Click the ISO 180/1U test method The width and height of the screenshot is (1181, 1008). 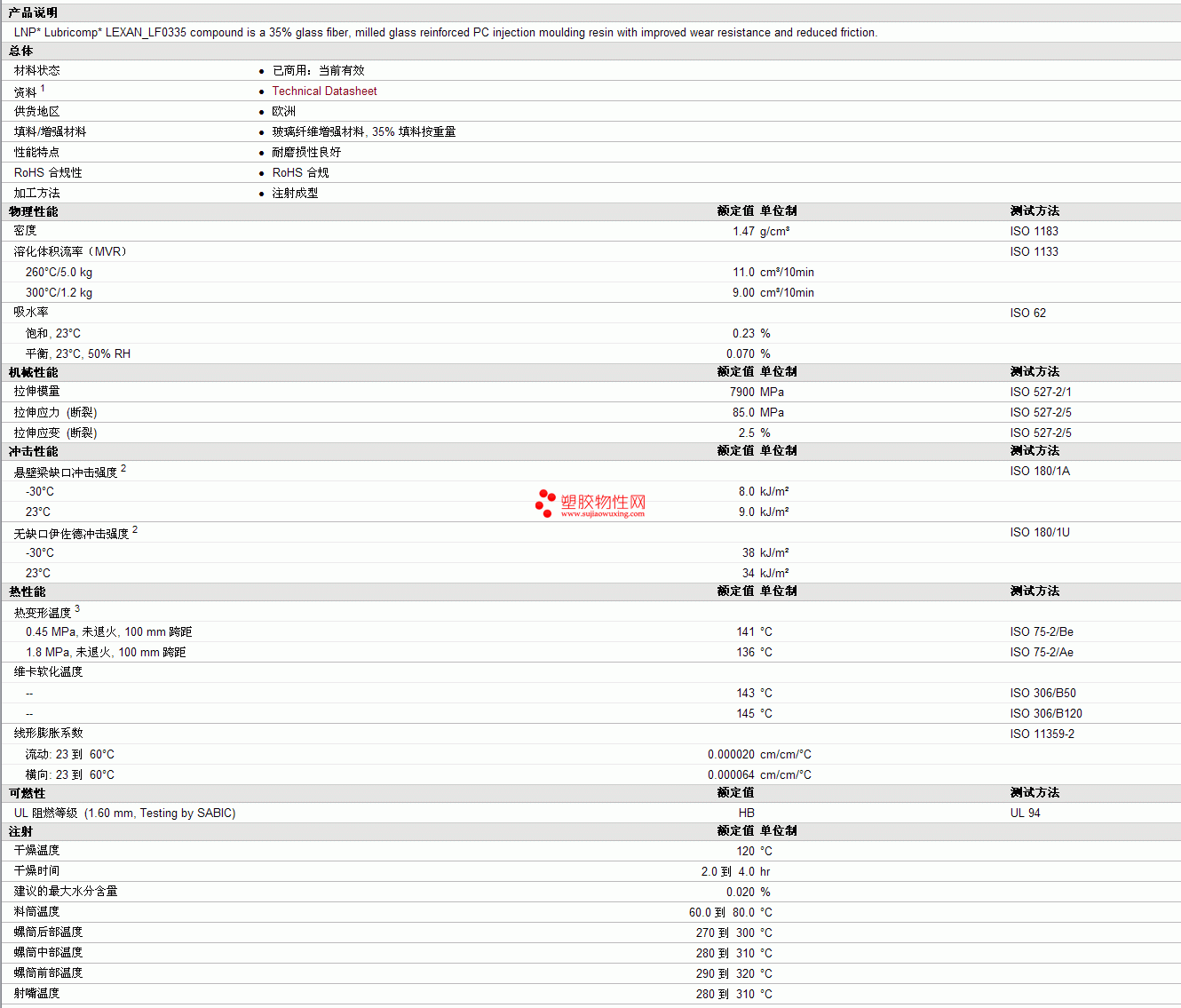(1040, 532)
